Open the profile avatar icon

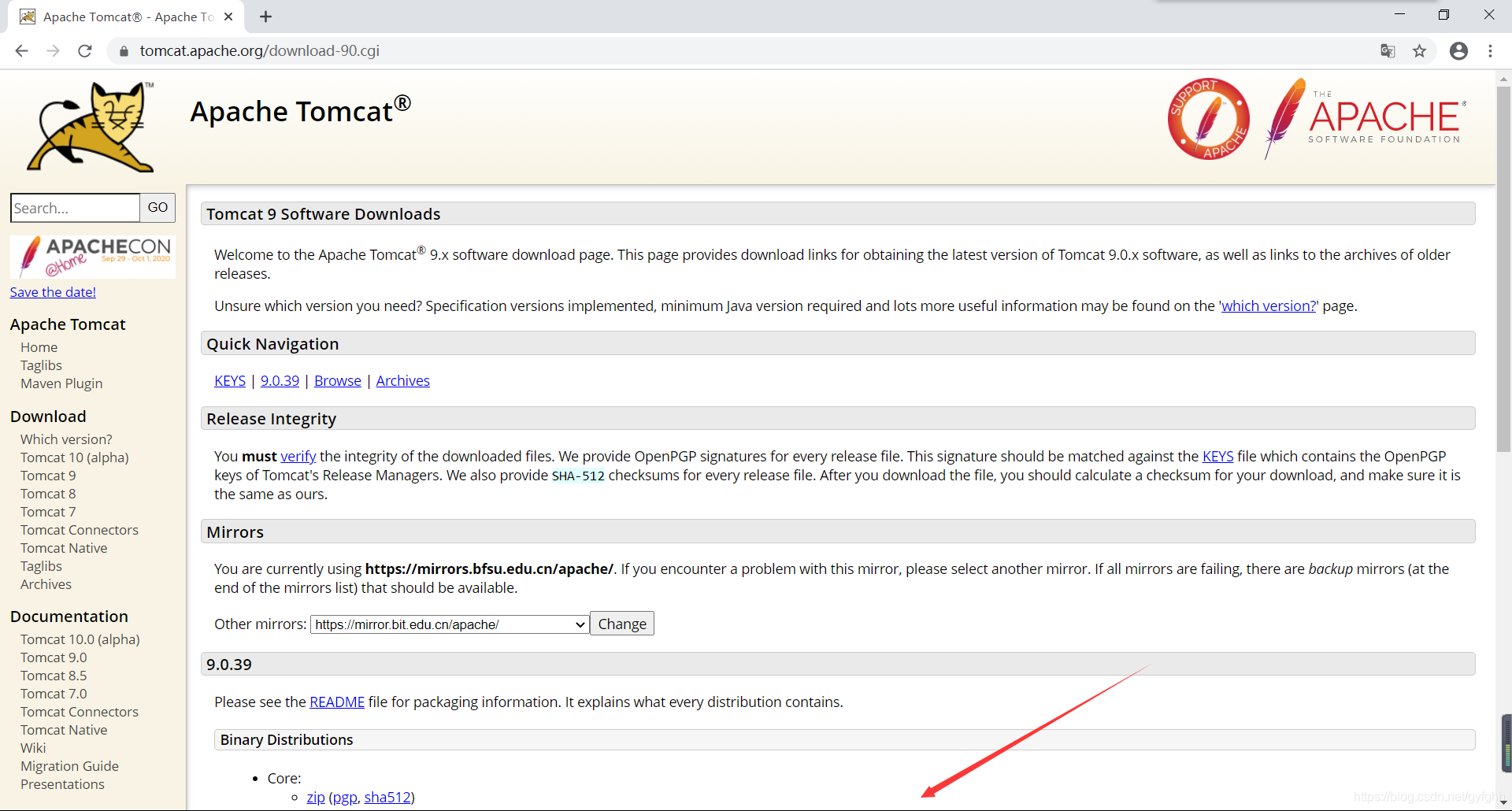pyautogui.click(x=1458, y=51)
